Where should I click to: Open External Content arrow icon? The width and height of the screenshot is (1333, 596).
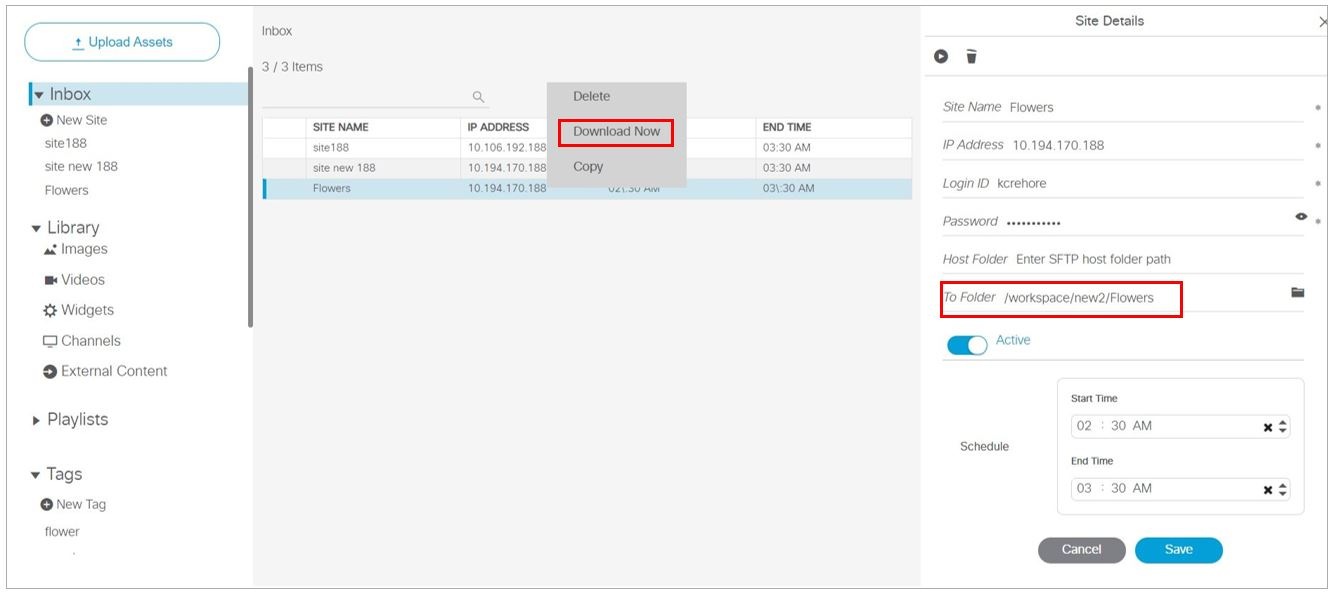pyautogui.click(x=50, y=371)
